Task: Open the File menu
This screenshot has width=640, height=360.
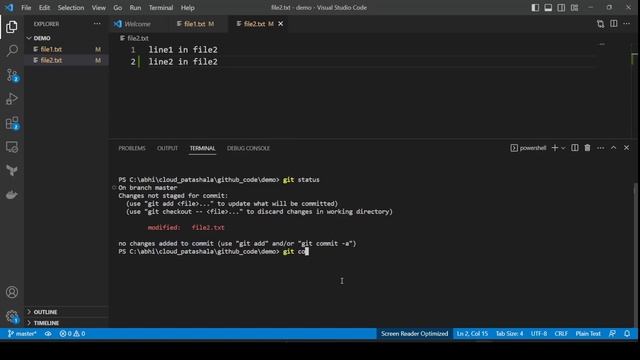Action: point(26,8)
